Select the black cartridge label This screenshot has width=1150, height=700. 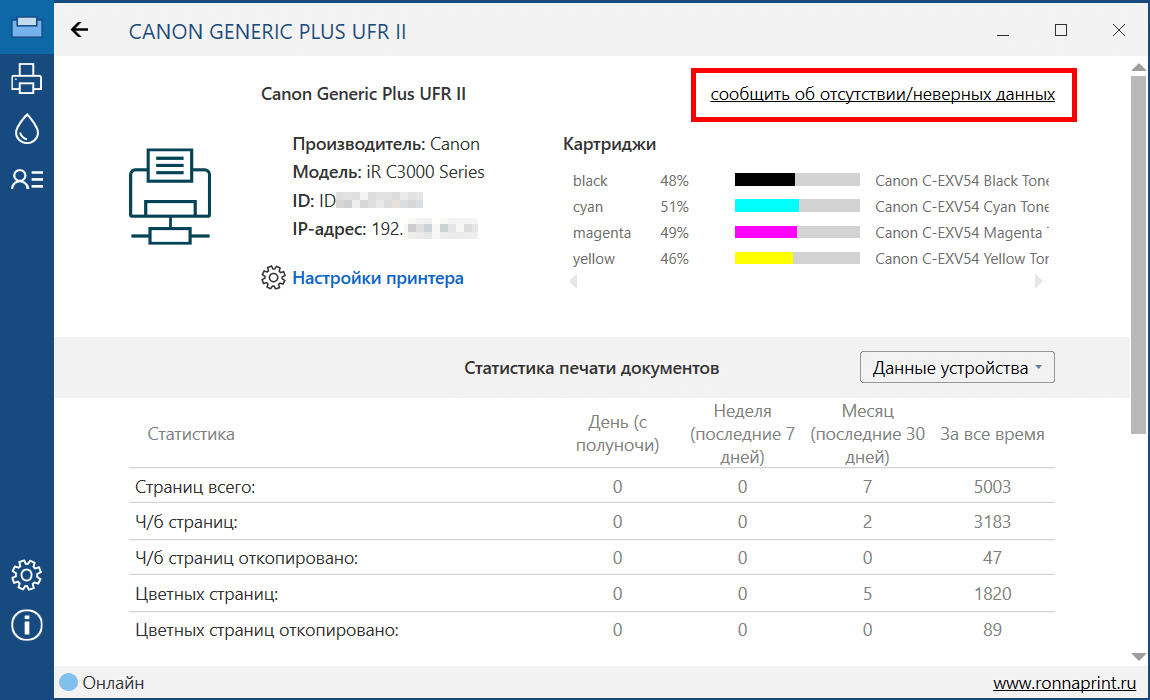point(590,181)
